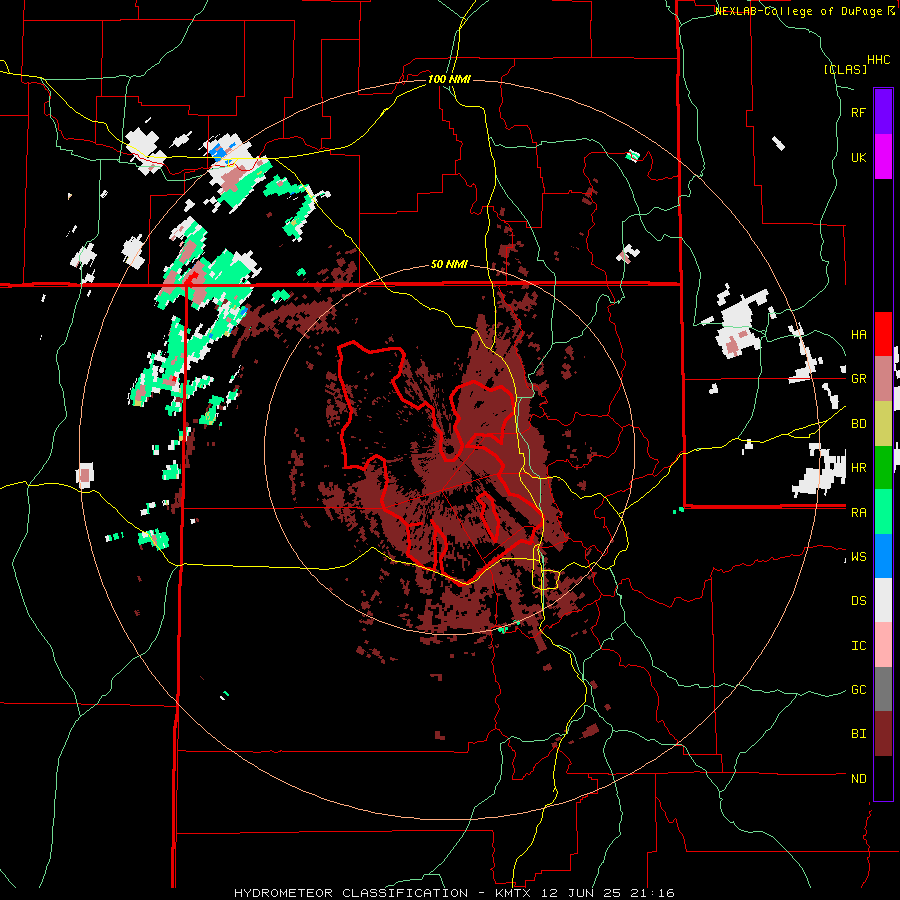Click the gray GC legend swatch
This screenshot has width=900, height=900.
pos(883,689)
